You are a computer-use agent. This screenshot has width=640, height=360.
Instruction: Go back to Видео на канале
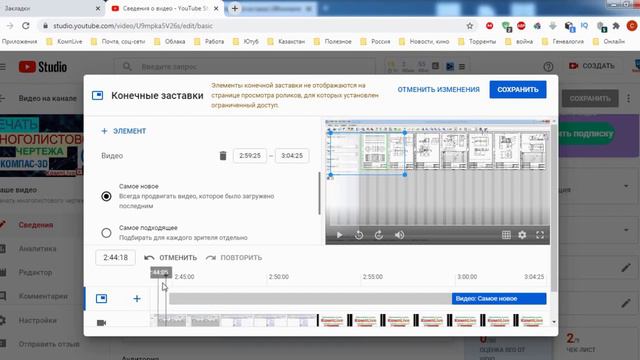(47, 98)
